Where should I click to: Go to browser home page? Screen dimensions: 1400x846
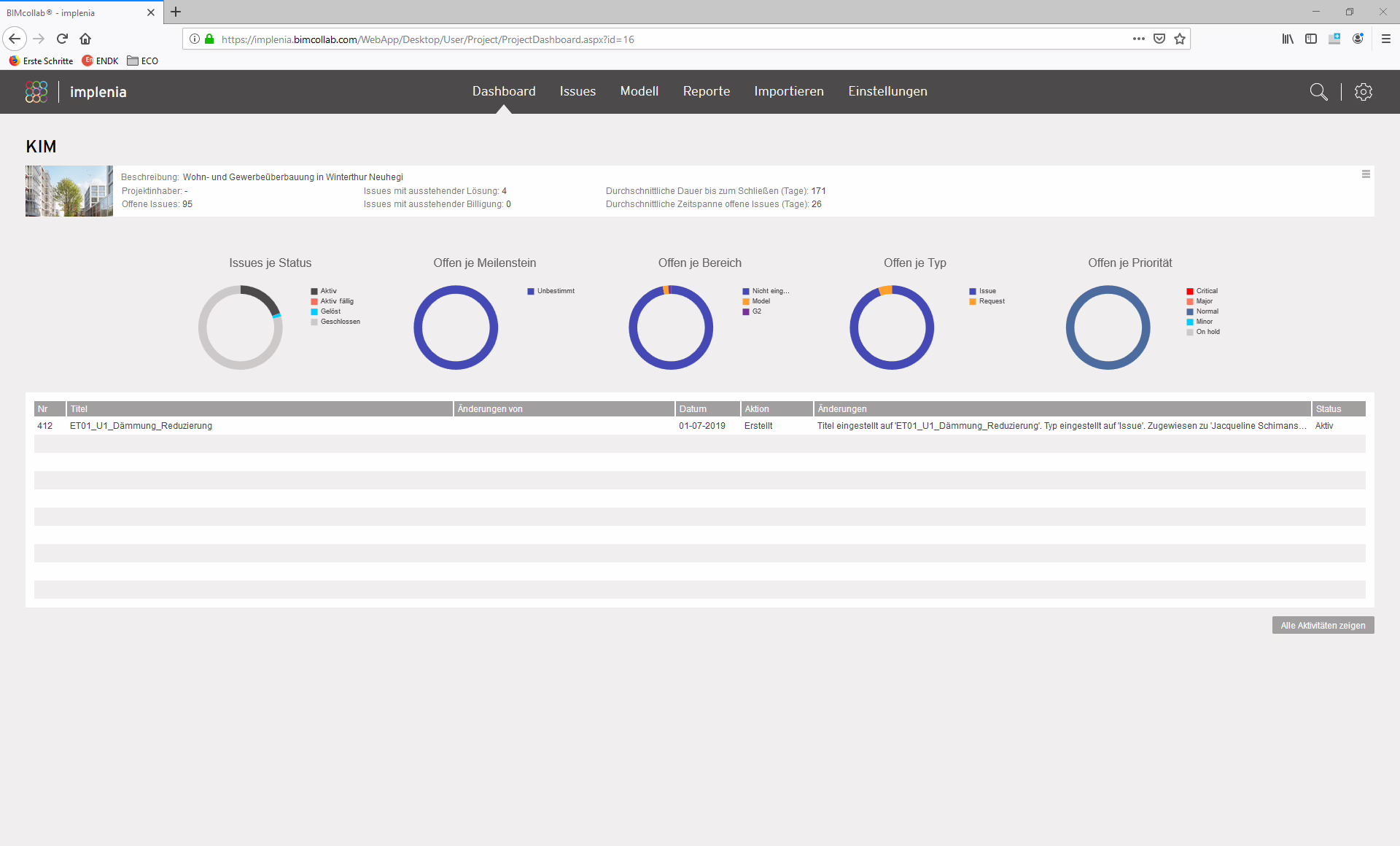tap(85, 39)
